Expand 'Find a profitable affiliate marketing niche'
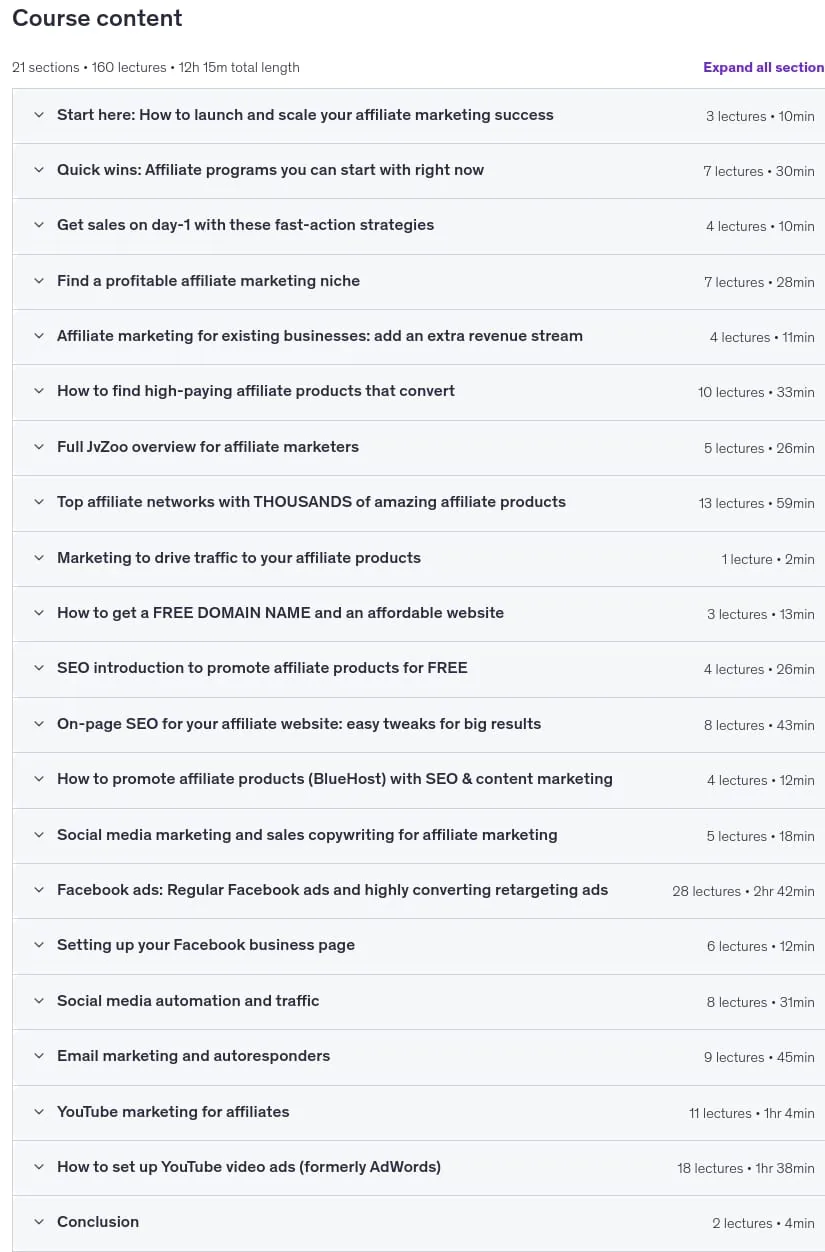This screenshot has height=1252, width=825. pyautogui.click(x=419, y=281)
